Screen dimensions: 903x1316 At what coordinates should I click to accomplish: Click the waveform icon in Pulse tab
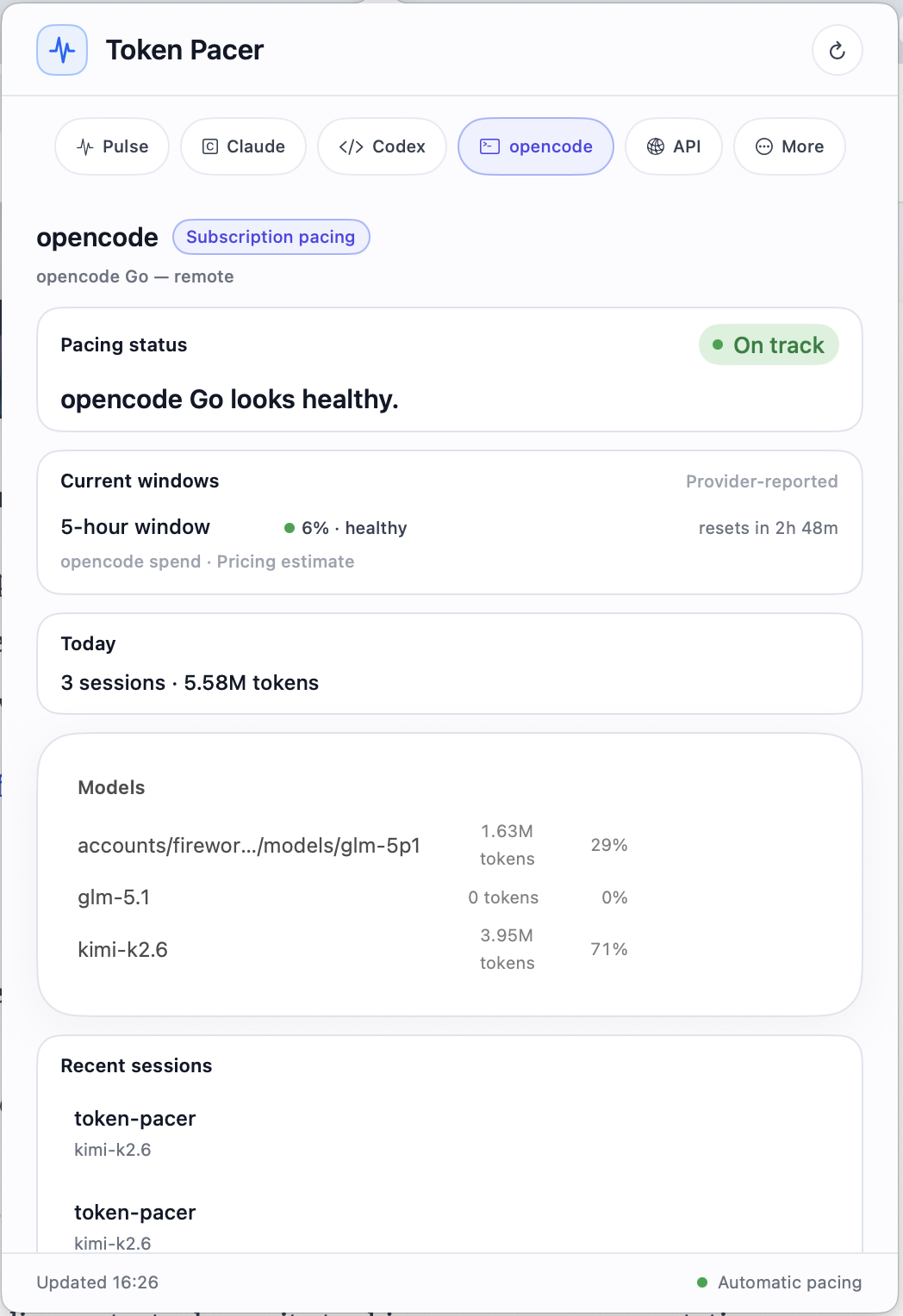85,146
